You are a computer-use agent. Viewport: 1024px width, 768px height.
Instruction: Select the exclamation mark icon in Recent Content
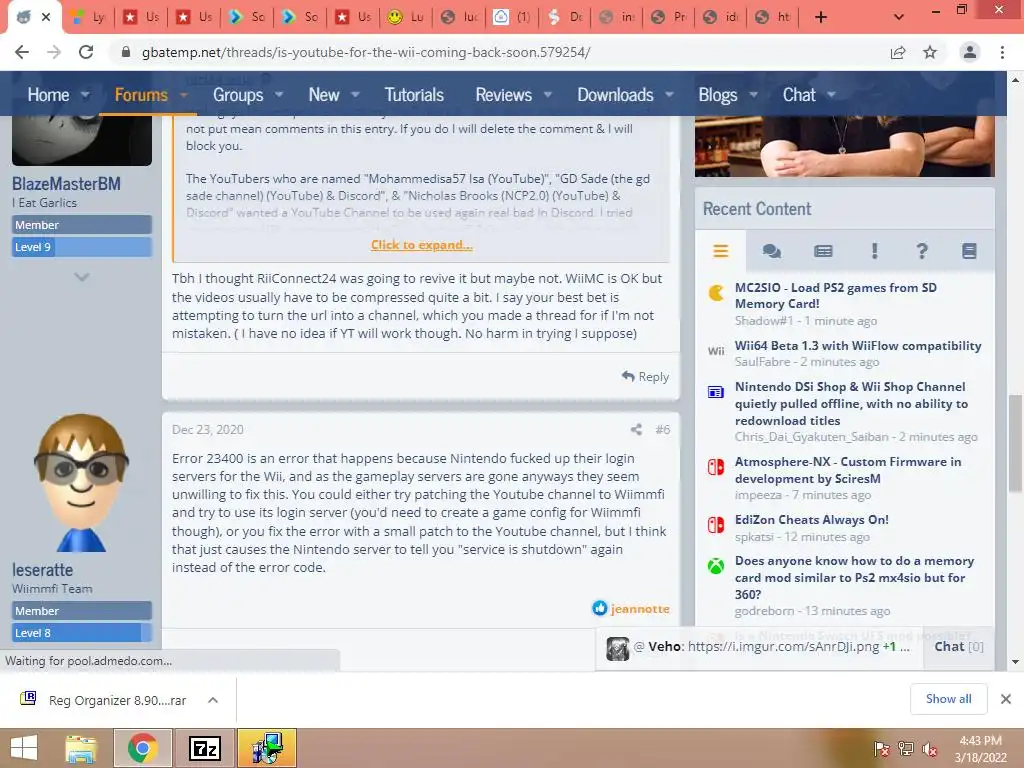874,251
